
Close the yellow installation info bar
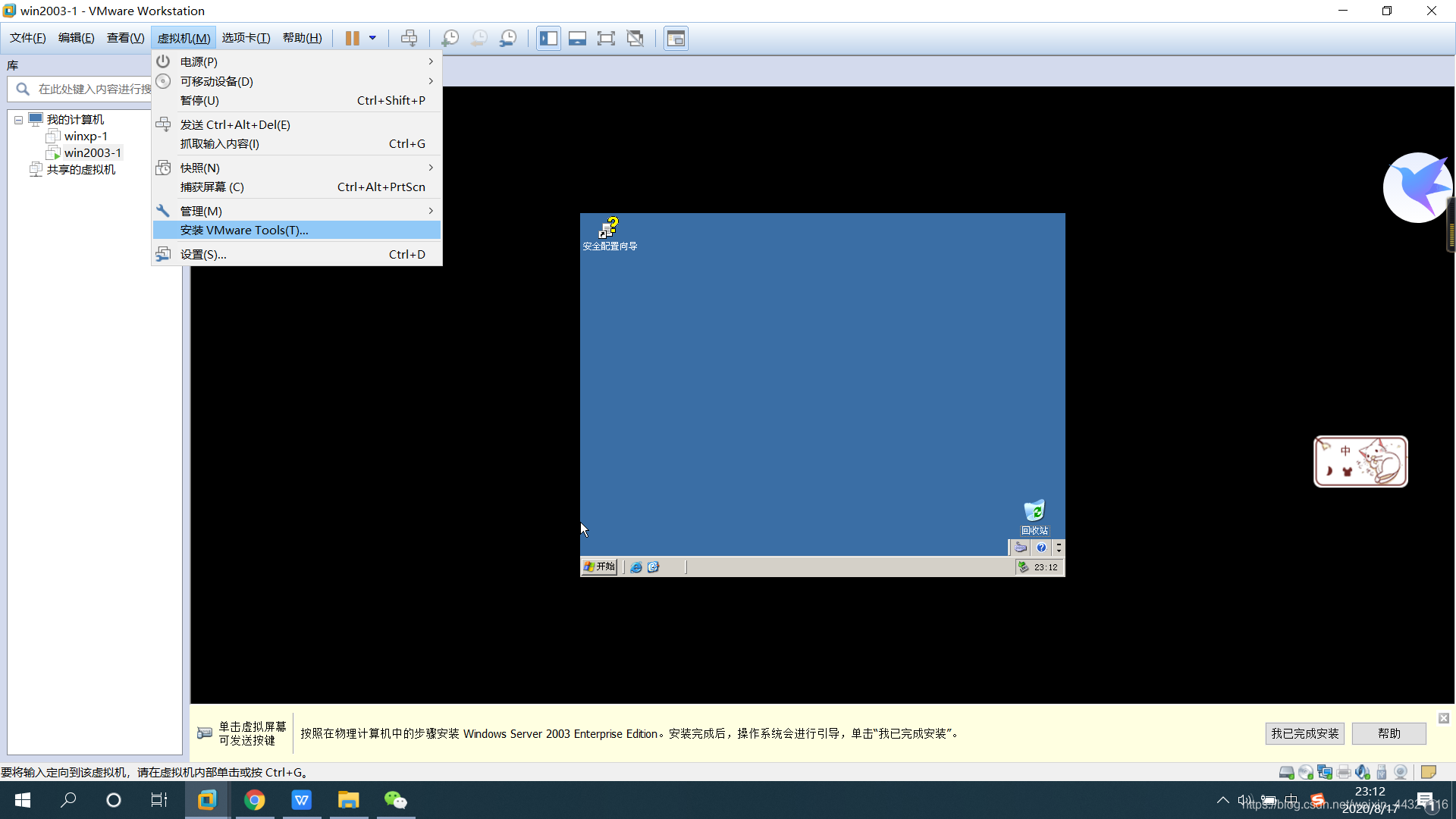tap(1443, 718)
